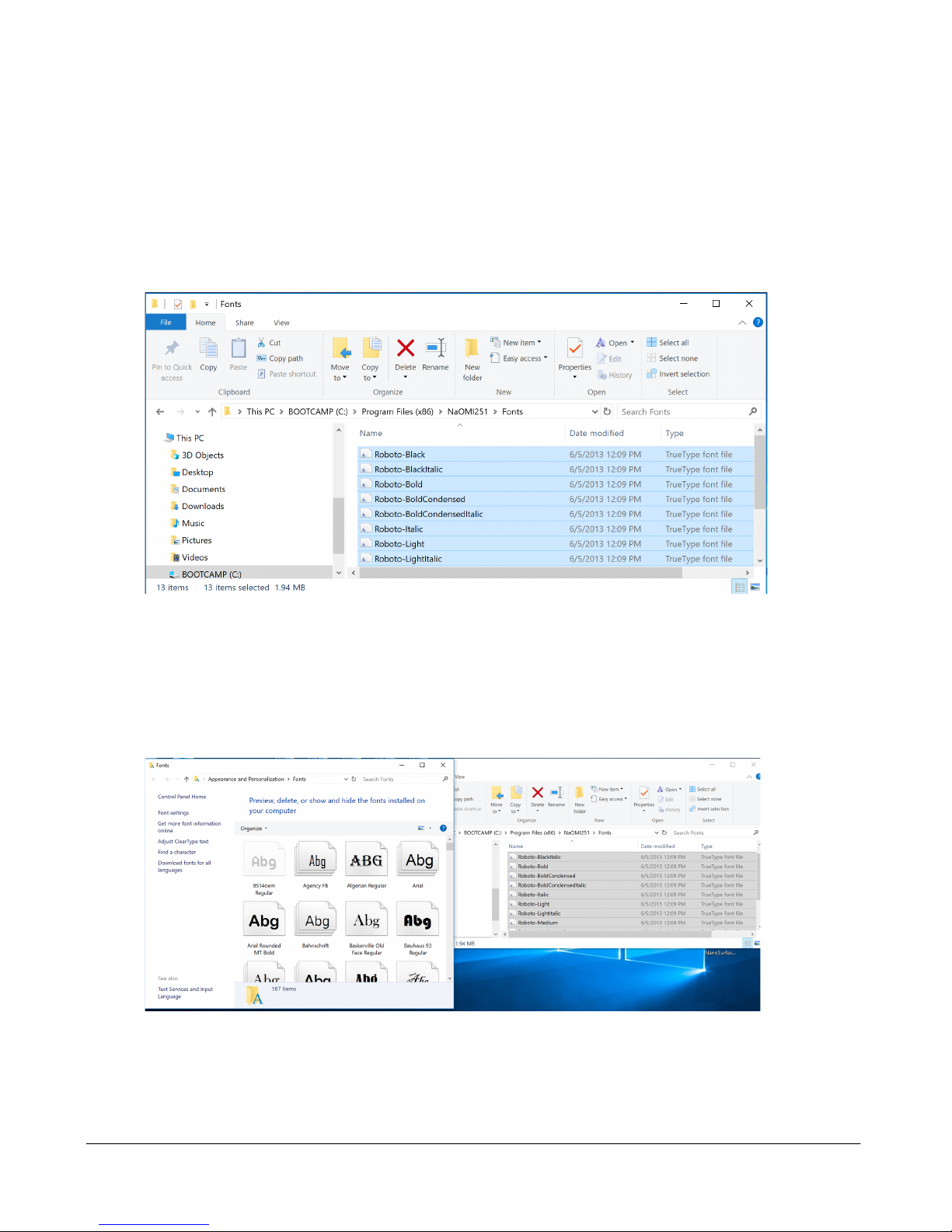This screenshot has height=1232, width=952.
Task: Sort by Date modified column in standalone Explorer
Action: click(x=596, y=434)
